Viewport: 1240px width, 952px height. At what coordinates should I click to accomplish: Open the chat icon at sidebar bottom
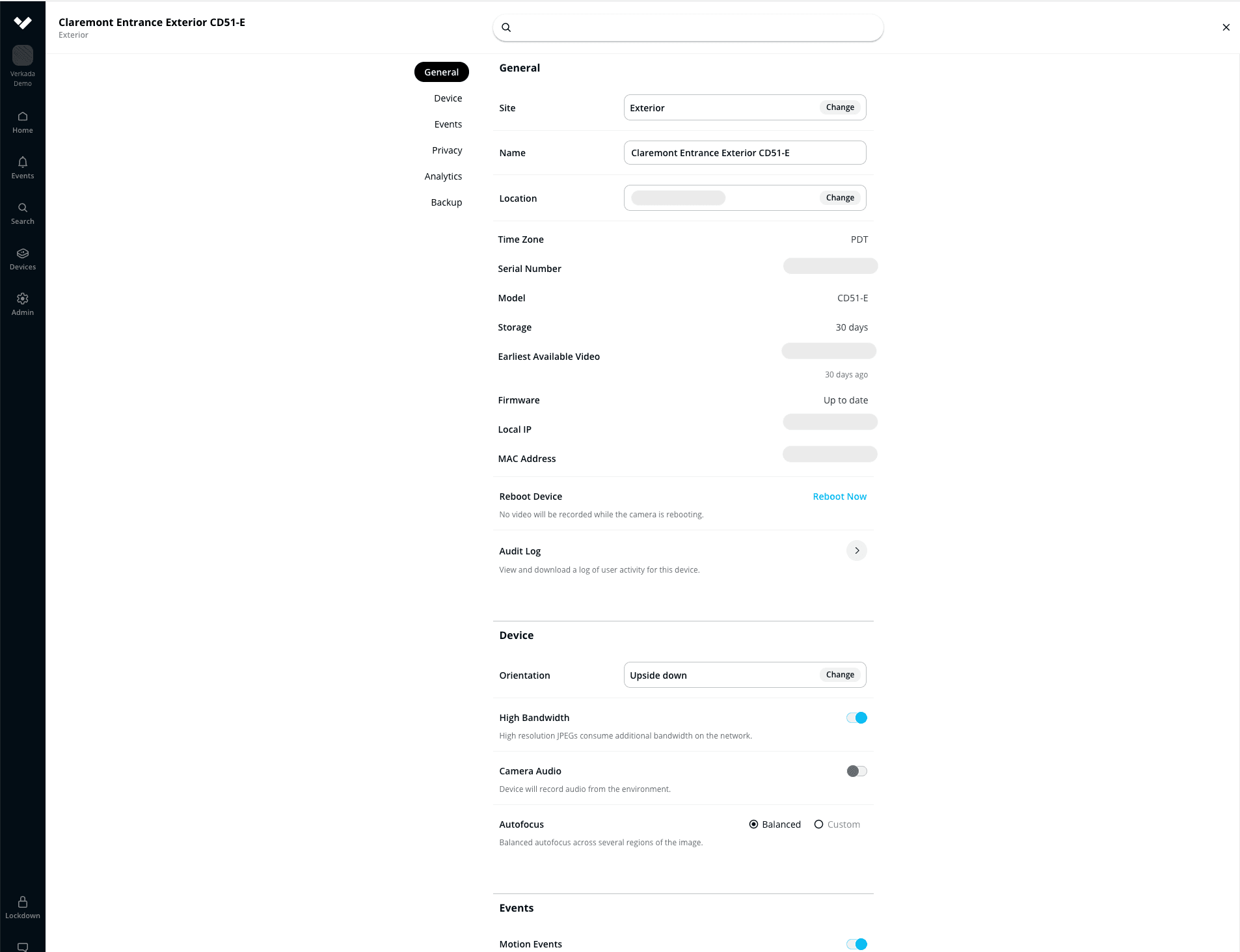coord(22,947)
